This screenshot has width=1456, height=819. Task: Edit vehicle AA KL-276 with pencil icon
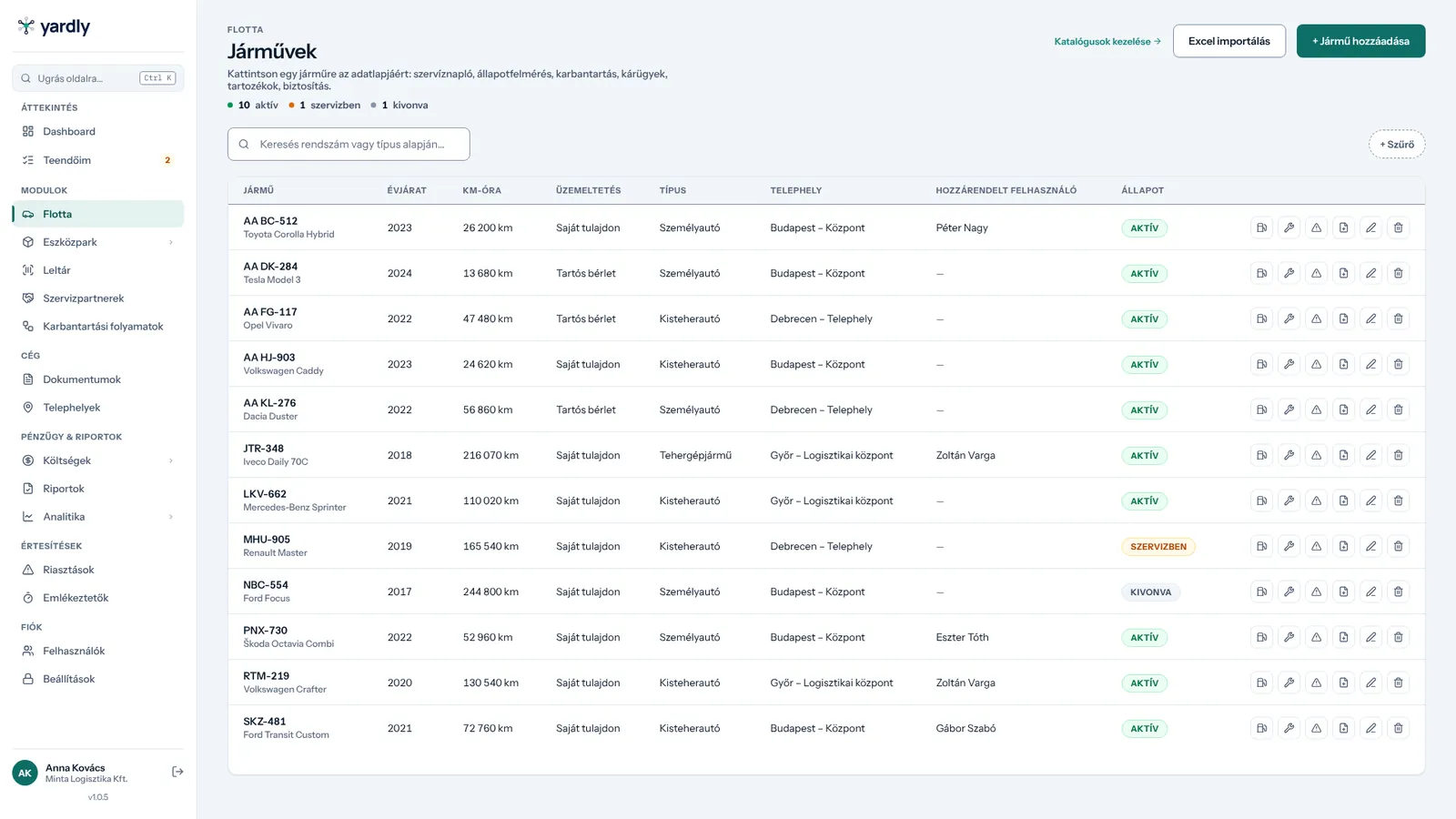coord(1370,409)
